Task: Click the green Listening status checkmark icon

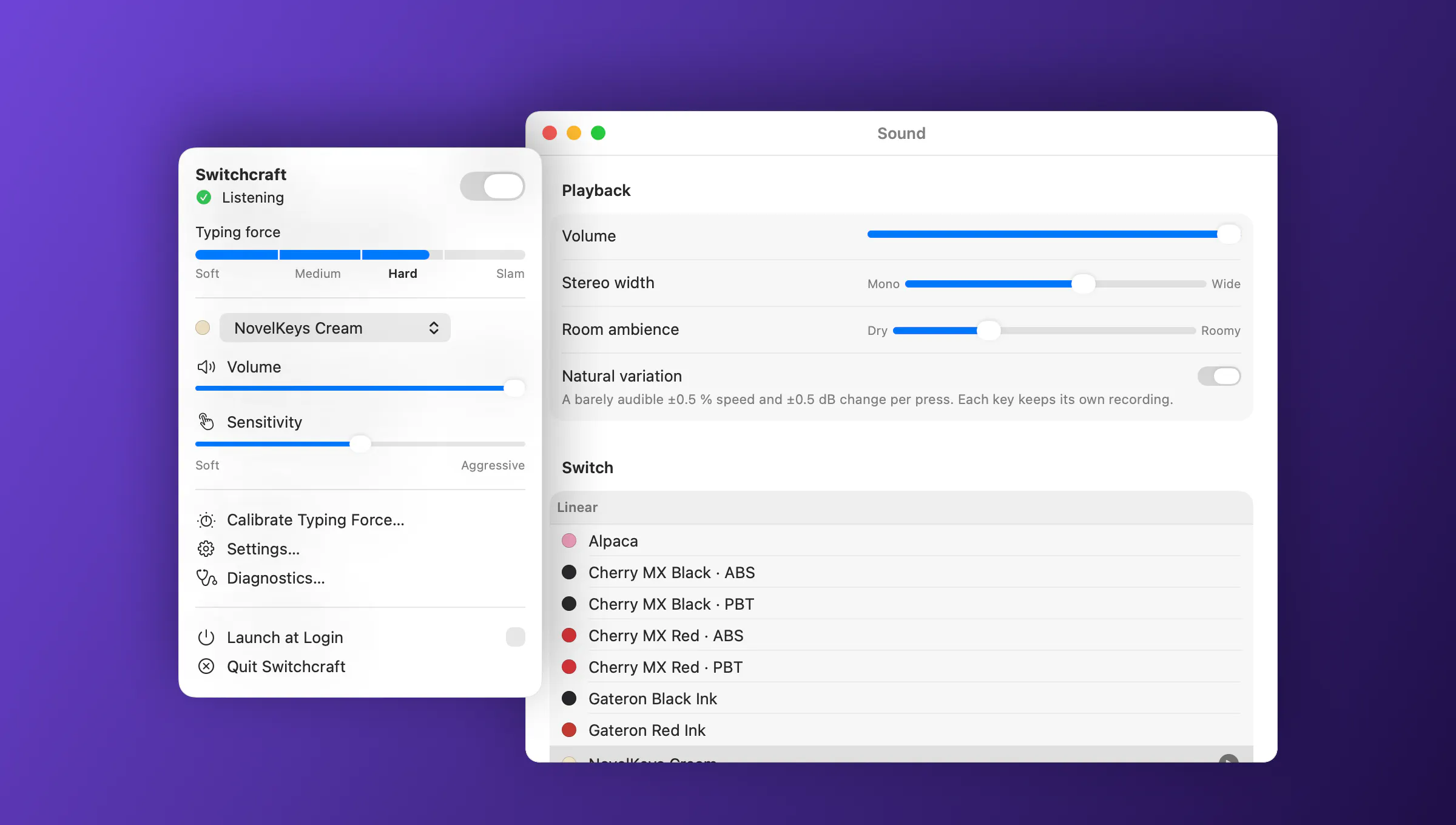Action: (204, 198)
